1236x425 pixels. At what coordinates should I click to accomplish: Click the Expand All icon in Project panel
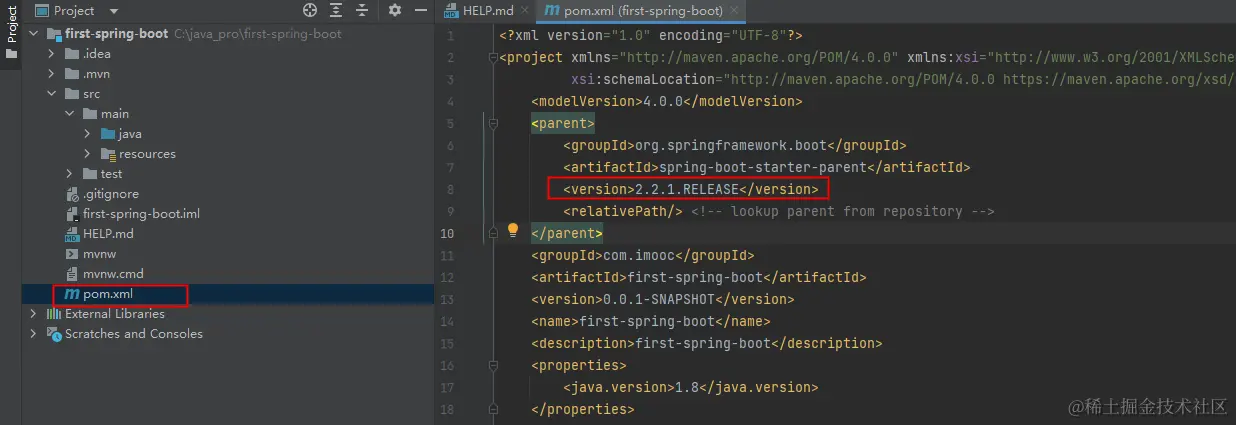pyautogui.click(x=338, y=10)
